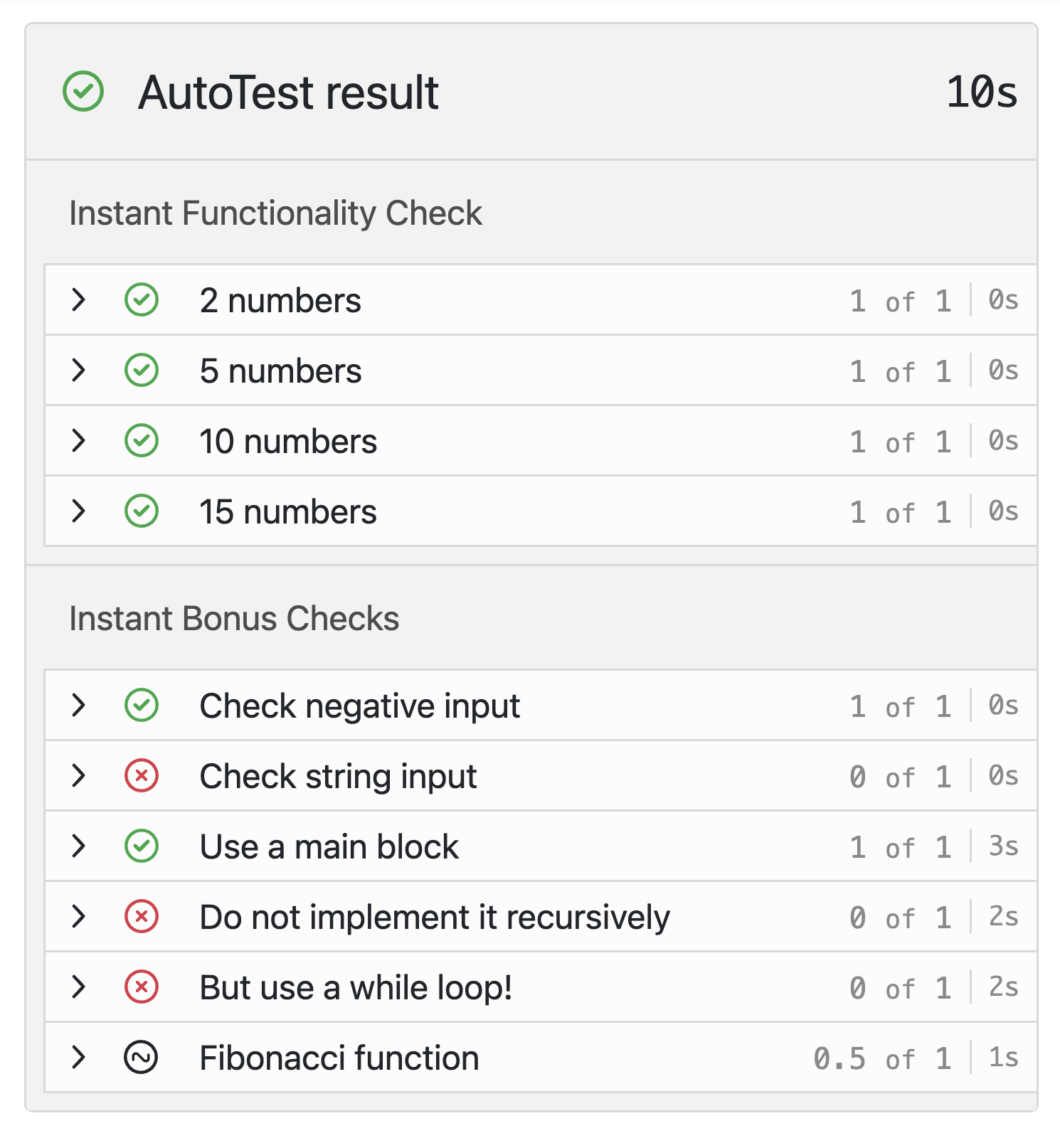Expand the Fibonacci function chevron
Viewport: 1060px width, 1148px height.
click(x=79, y=1058)
